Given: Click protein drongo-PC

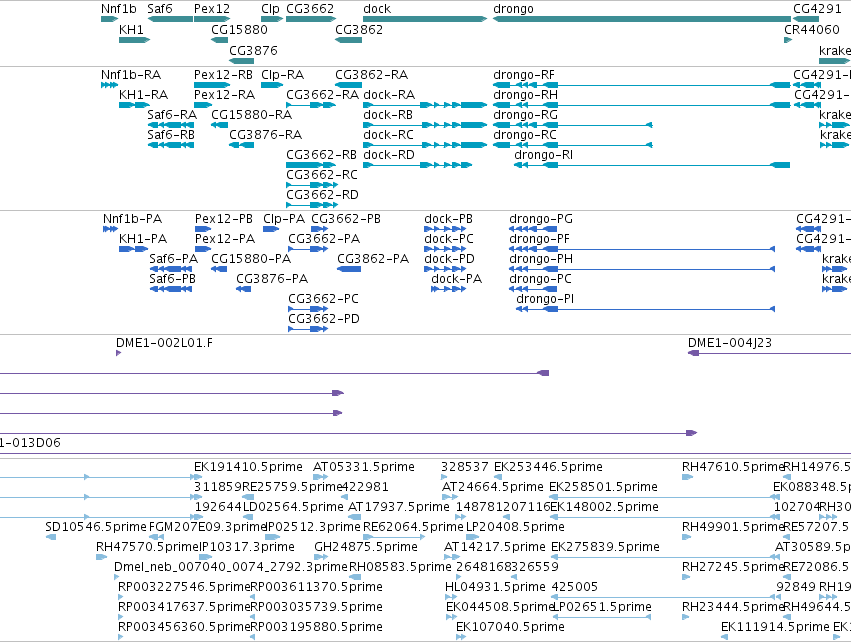Looking at the screenshot, I should pyautogui.click(x=540, y=279).
